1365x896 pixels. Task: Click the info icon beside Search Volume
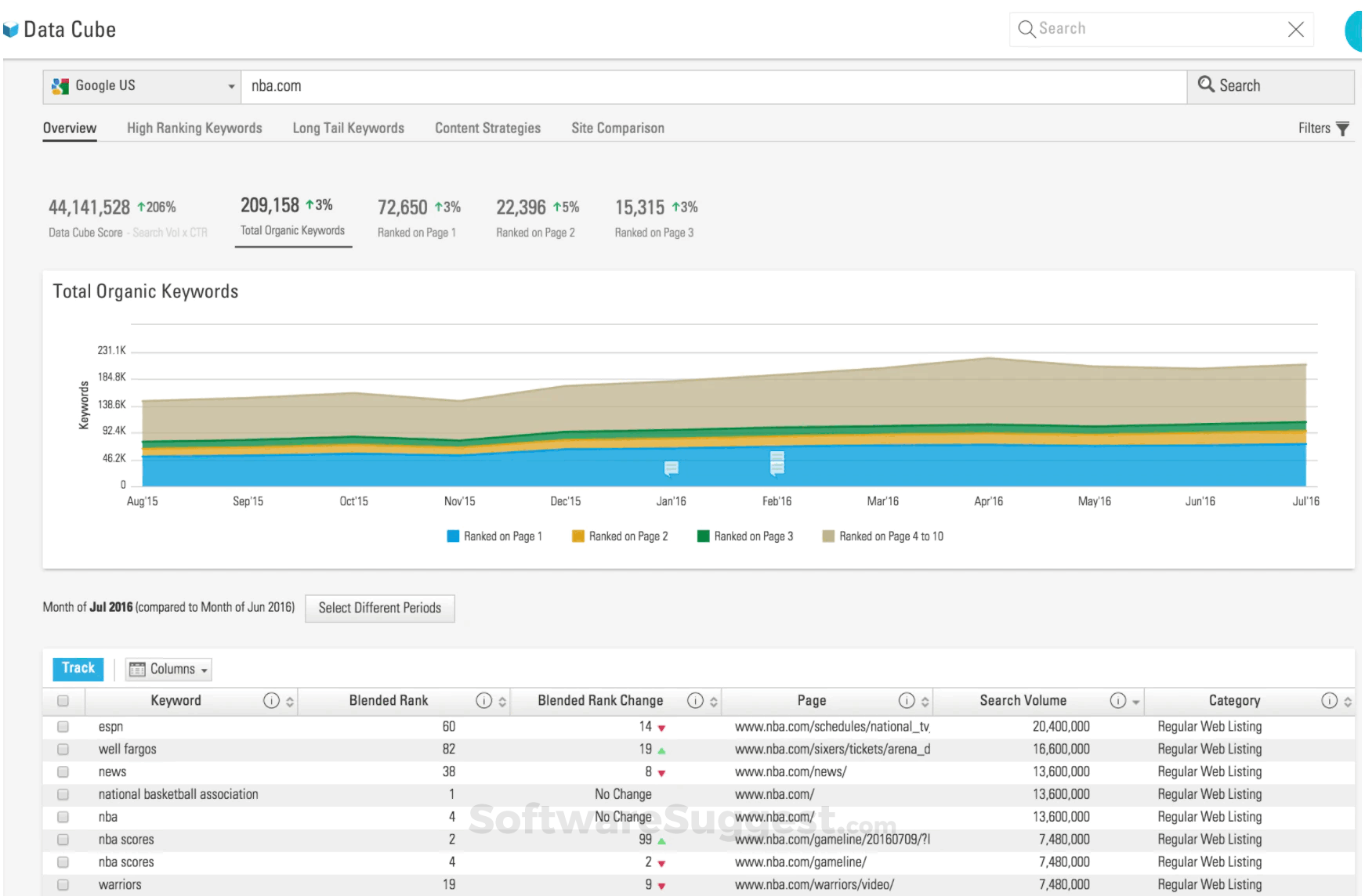[x=1117, y=701]
